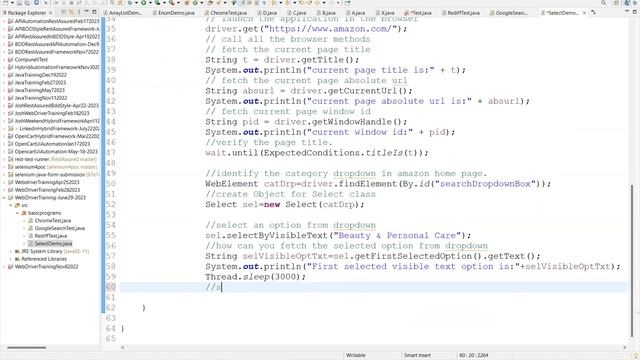Click the Coverage run icon in toolbar
The width and height of the screenshot is (640, 360).
[158, 3]
